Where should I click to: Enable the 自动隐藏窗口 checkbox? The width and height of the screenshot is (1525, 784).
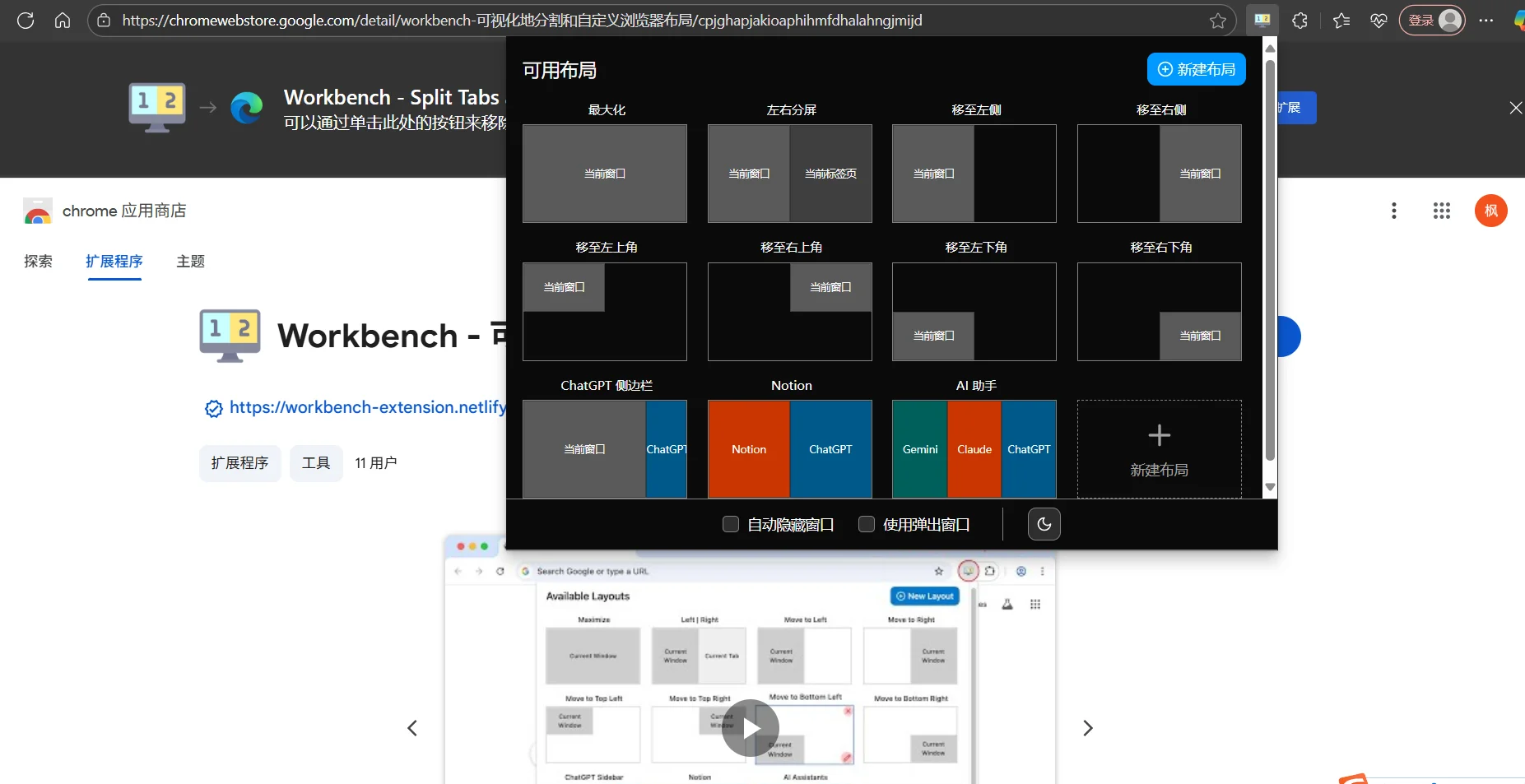click(731, 524)
